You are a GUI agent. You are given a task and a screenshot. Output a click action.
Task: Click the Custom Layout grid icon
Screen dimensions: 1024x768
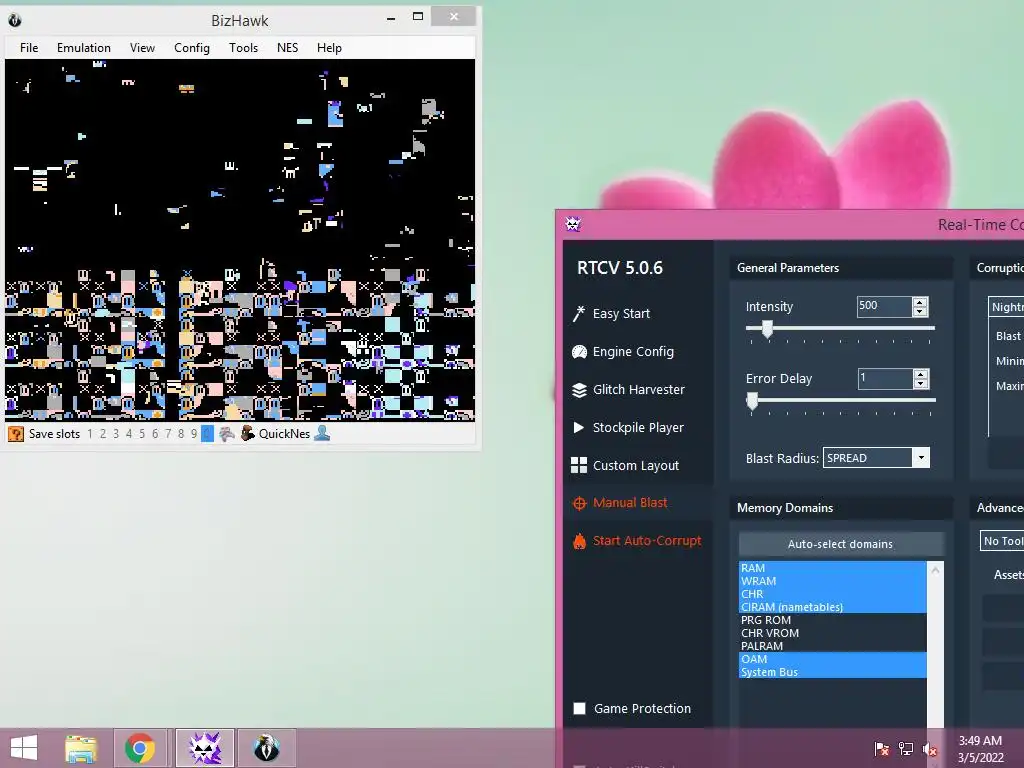(x=579, y=465)
